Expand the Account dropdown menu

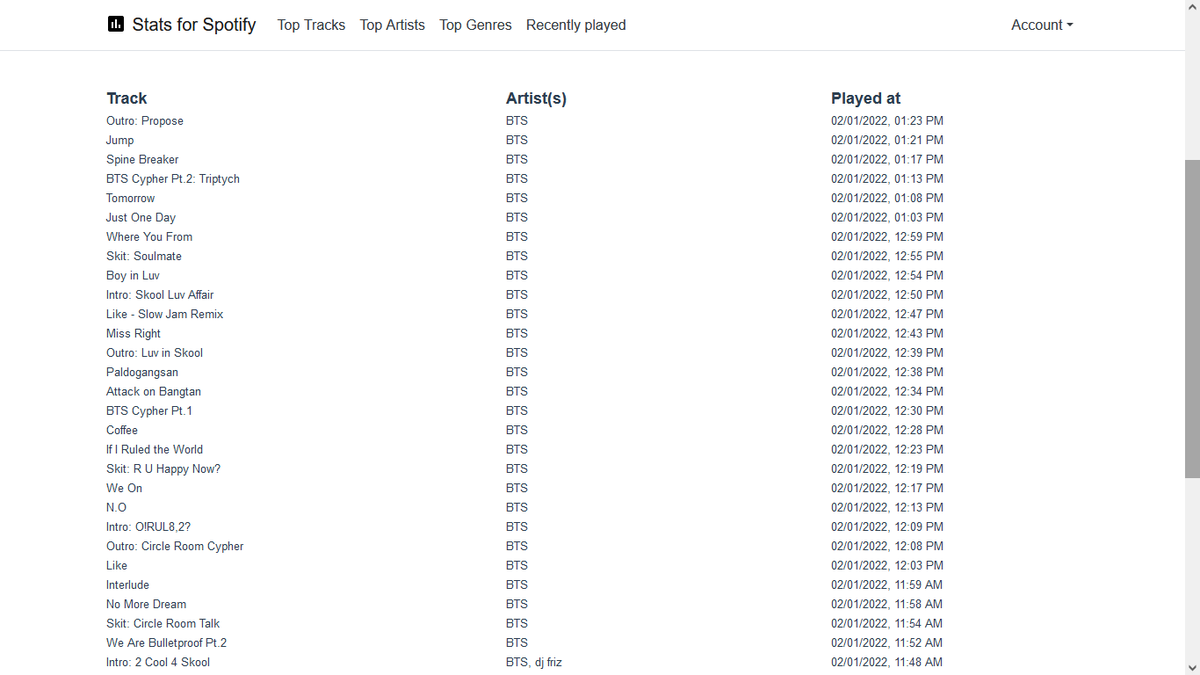point(1042,25)
